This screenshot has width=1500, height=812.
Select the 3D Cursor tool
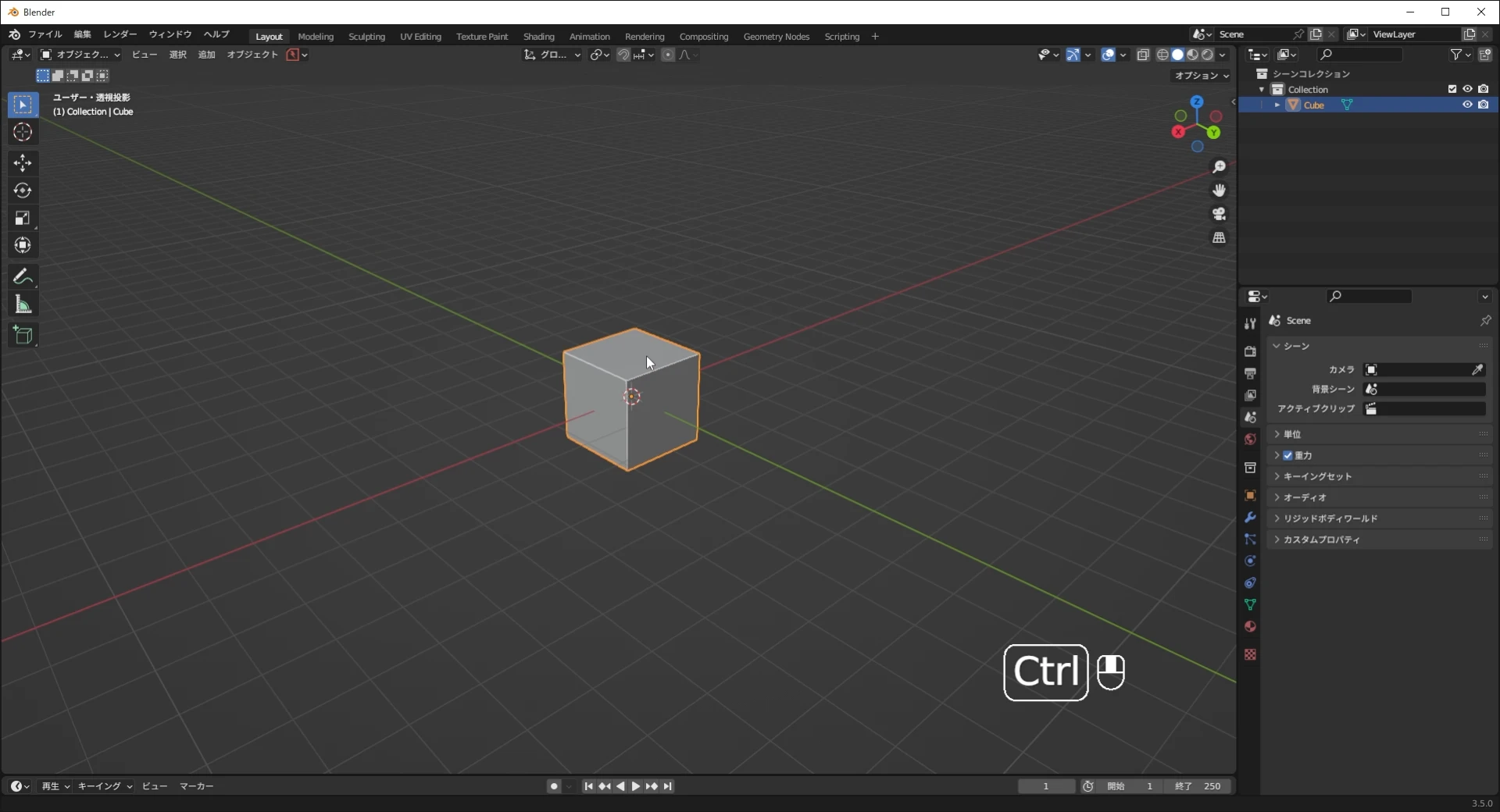23,132
